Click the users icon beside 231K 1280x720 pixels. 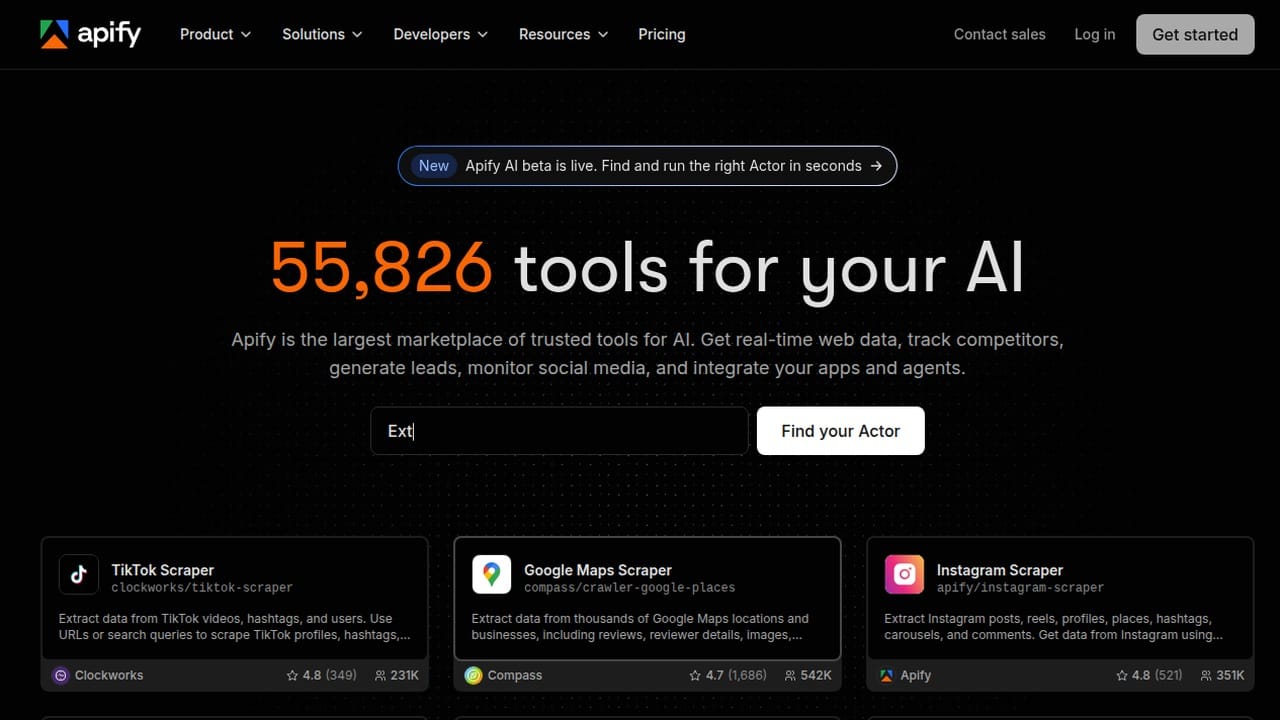tap(380, 675)
